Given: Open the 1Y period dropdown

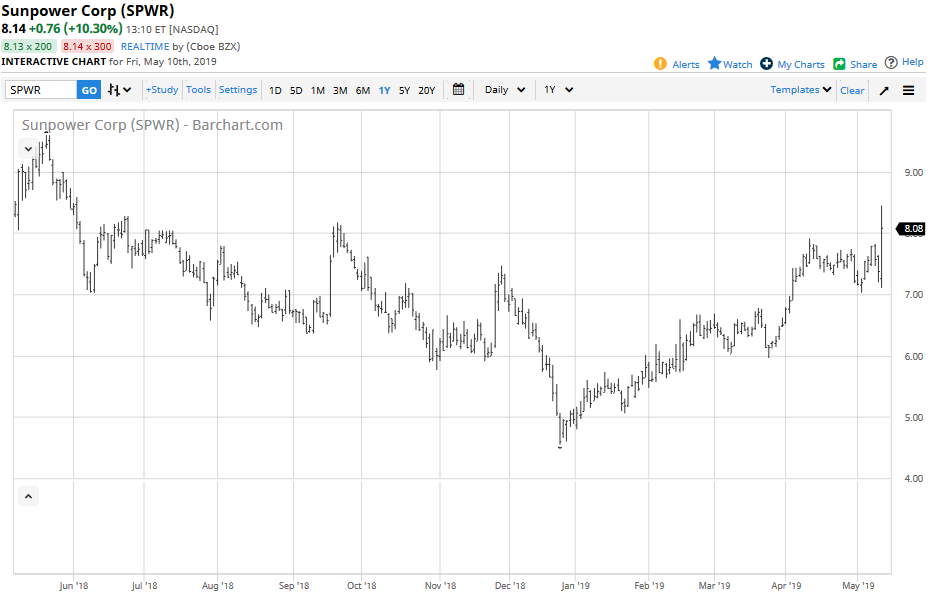Looking at the screenshot, I should [558, 90].
